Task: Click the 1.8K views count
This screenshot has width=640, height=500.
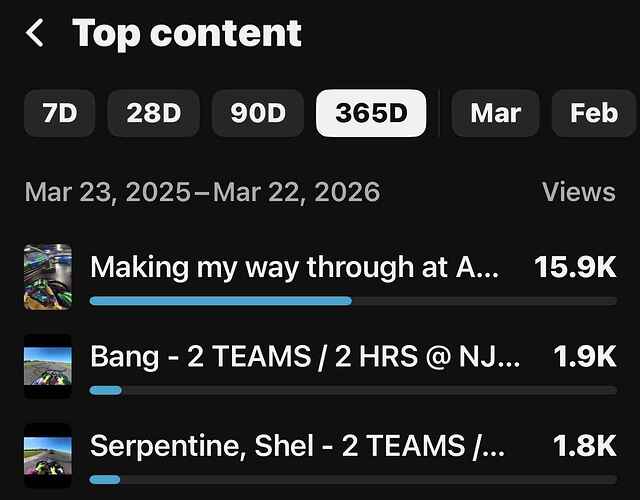Action: tap(585, 446)
